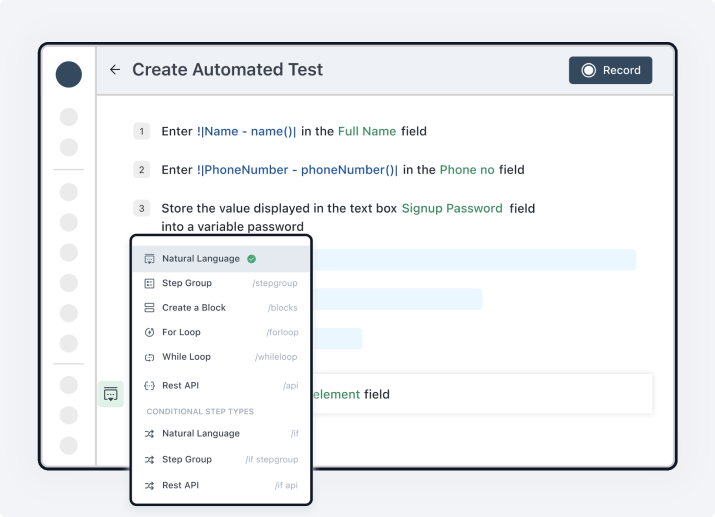Select conditional Rest API /if api option

tap(180, 485)
